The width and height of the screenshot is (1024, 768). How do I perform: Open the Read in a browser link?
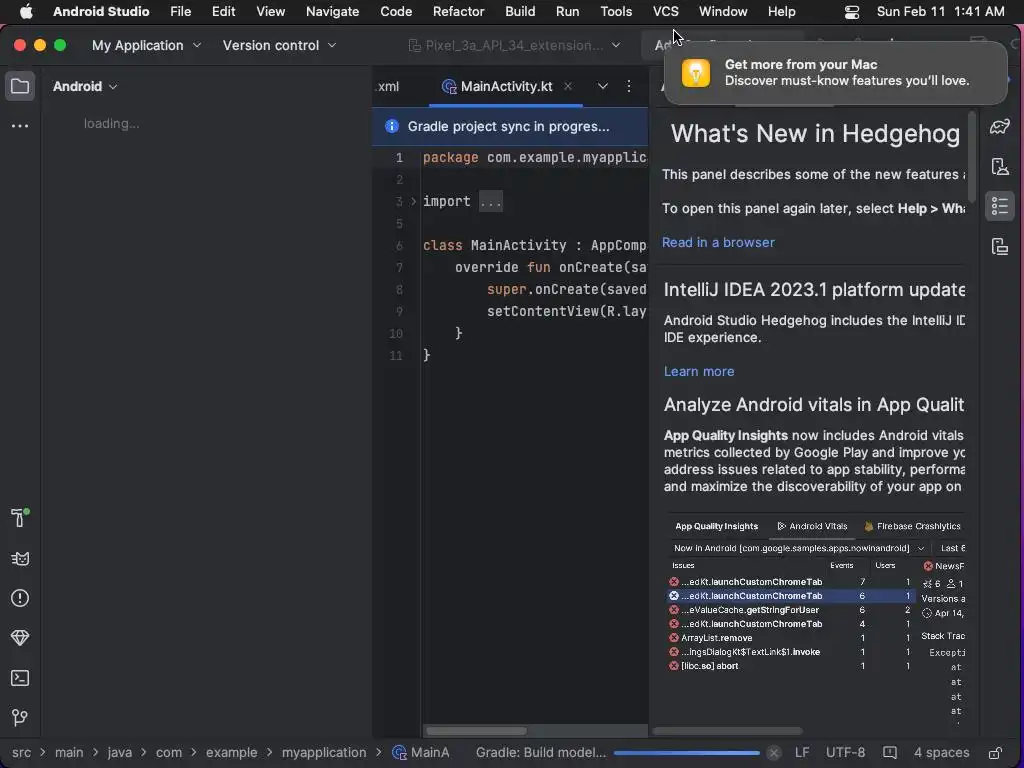click(718, 242)
